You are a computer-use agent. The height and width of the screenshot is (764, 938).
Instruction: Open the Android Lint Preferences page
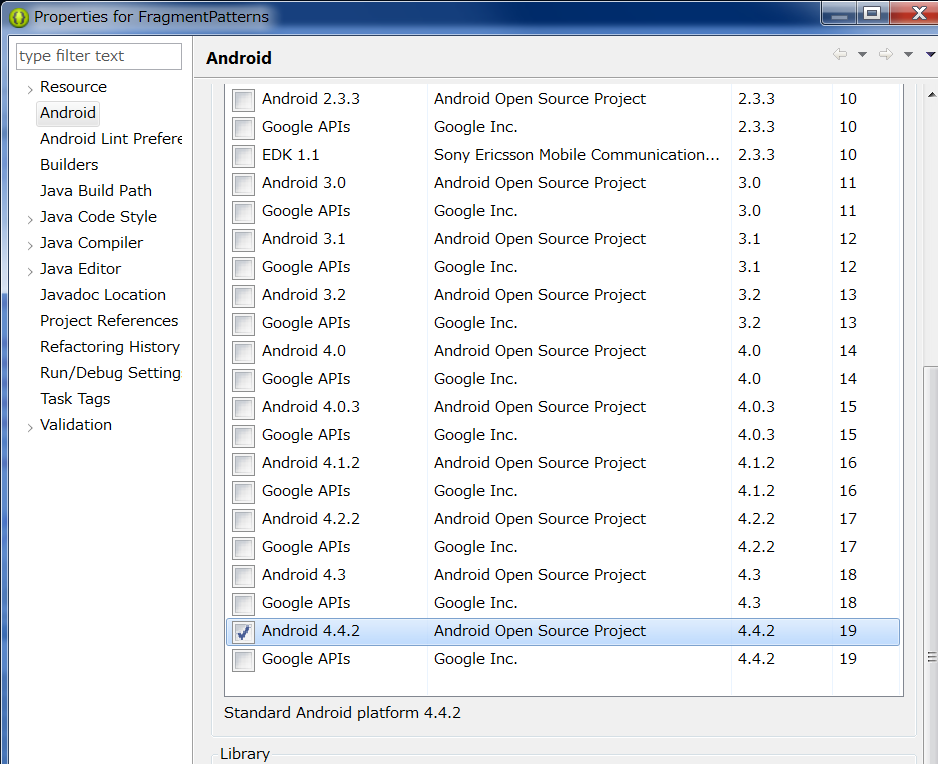click(110, 139)
